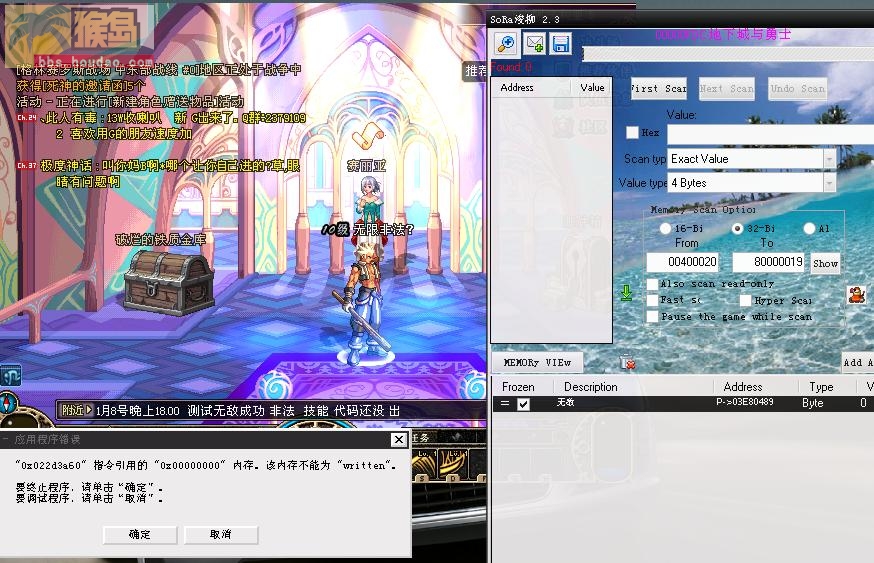Click the Next Scan button
The height and width of the screenshot is (563, 874).
tap(726, 89)
